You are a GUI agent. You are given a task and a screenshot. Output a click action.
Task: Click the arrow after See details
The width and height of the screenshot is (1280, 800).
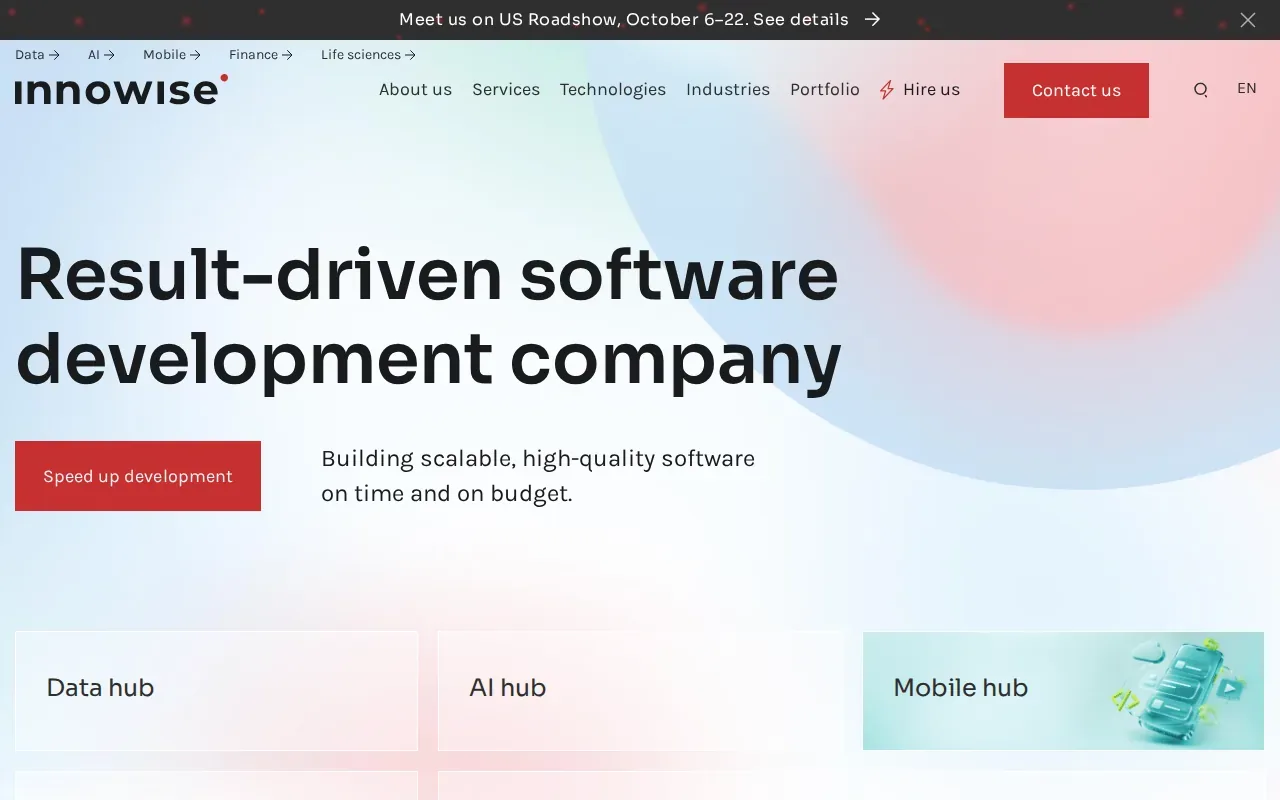(x=873, y=19)
